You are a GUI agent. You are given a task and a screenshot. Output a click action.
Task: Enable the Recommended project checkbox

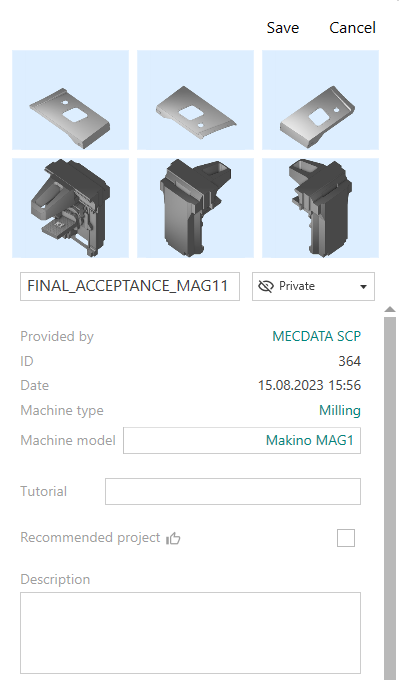pos(346,538)
